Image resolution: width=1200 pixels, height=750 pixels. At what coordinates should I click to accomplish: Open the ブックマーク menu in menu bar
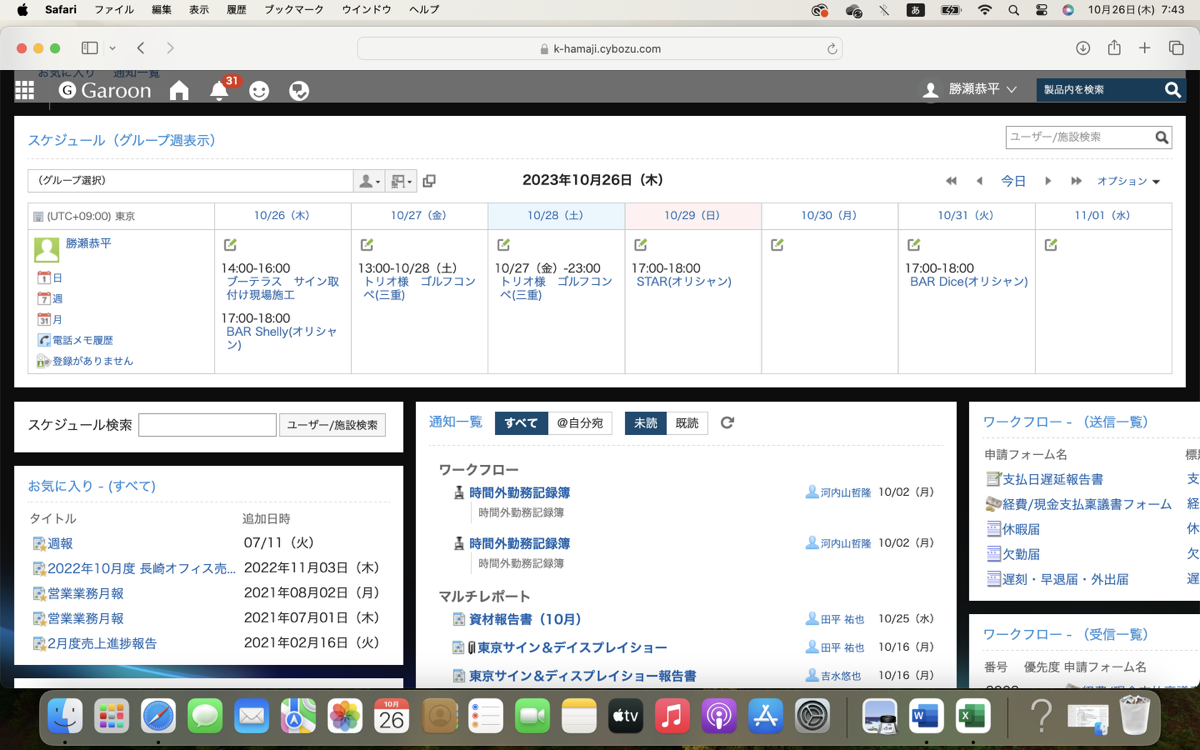[x=294, y=10]
